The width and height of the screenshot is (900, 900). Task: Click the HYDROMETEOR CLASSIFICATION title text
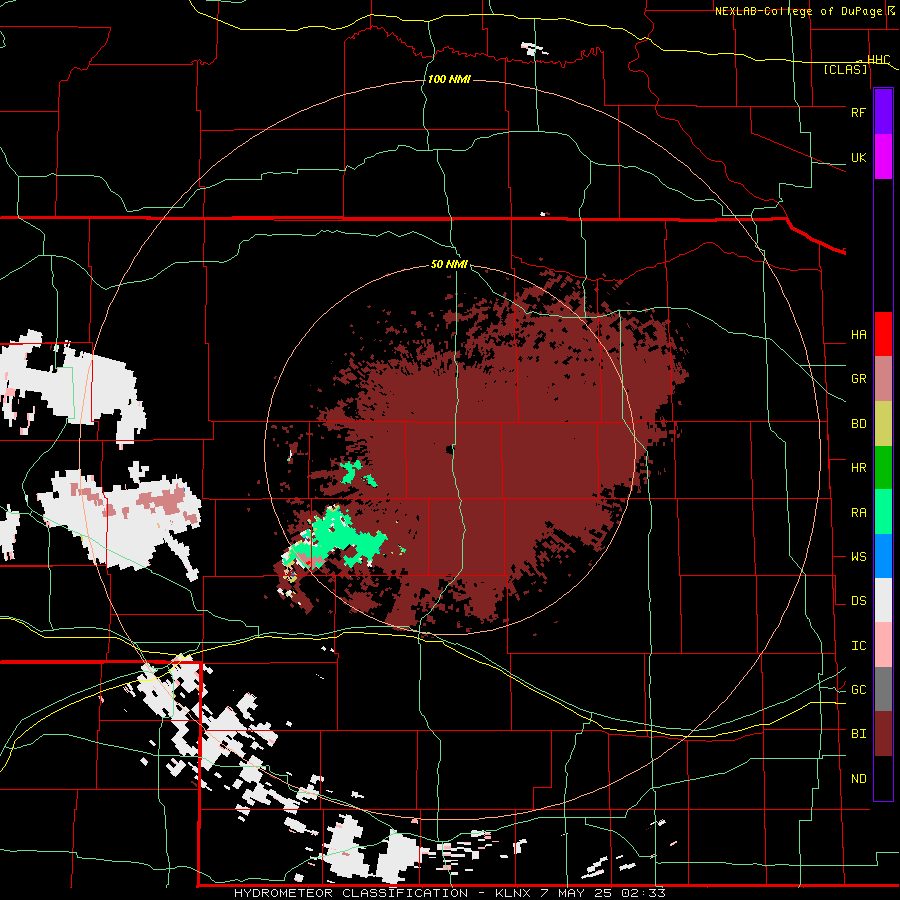tap(351, 893)
